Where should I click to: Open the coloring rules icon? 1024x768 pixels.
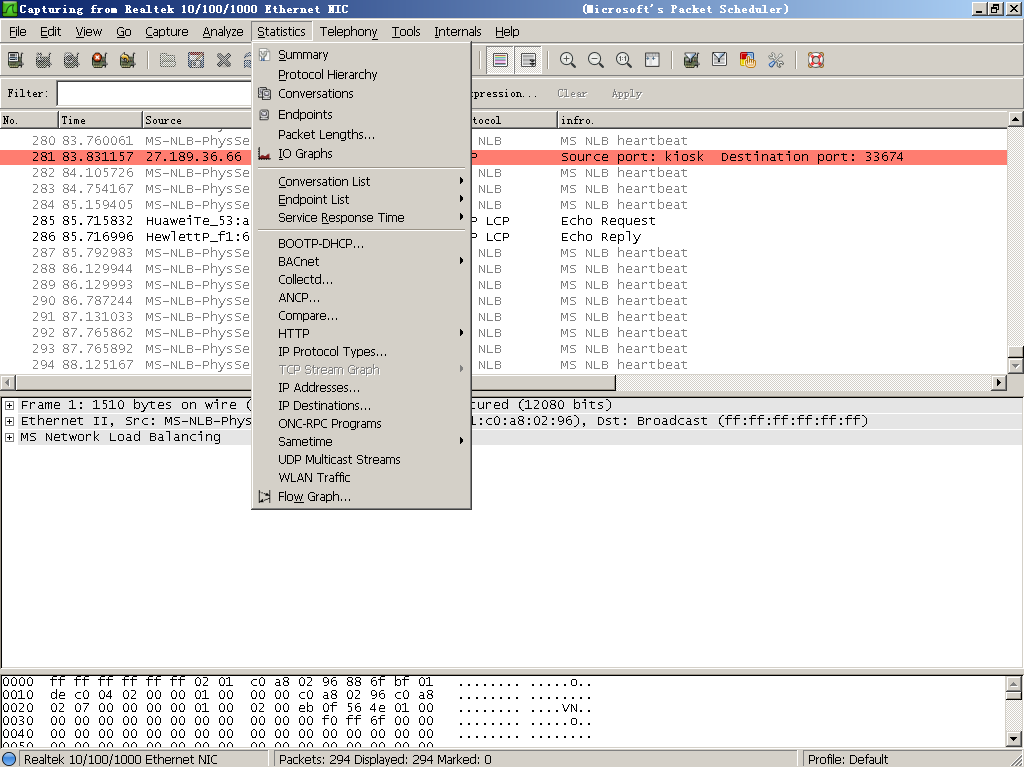[748, 60]
